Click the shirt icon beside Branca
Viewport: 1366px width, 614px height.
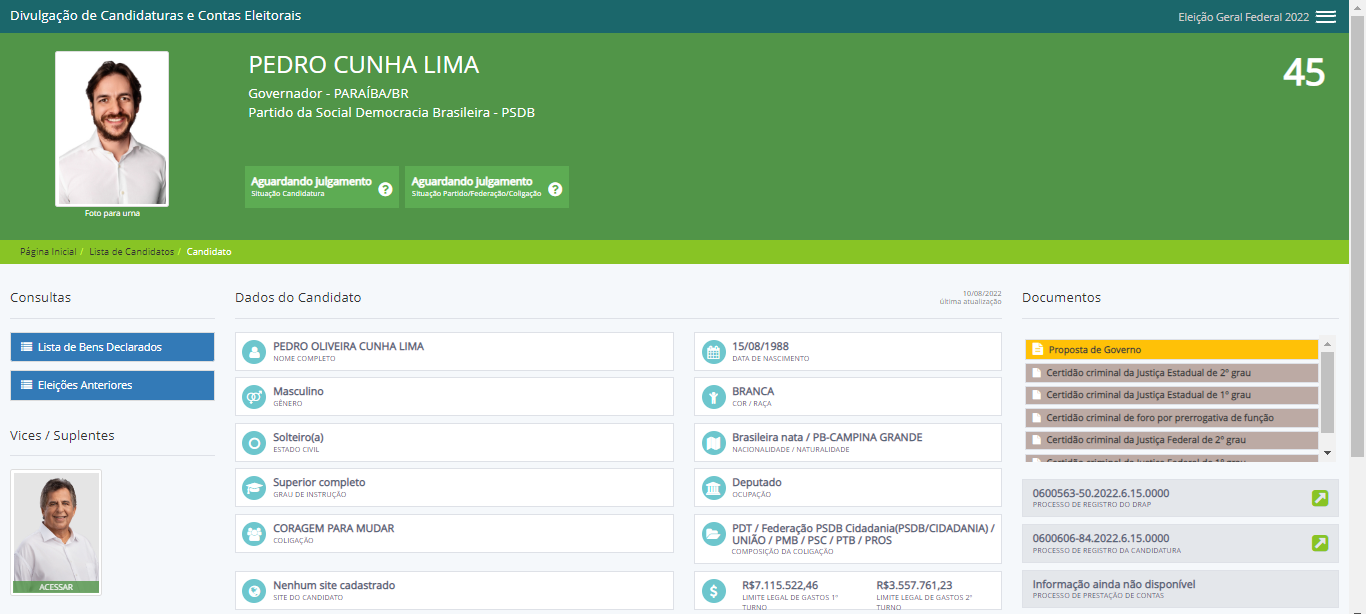[x=713, y=396]
